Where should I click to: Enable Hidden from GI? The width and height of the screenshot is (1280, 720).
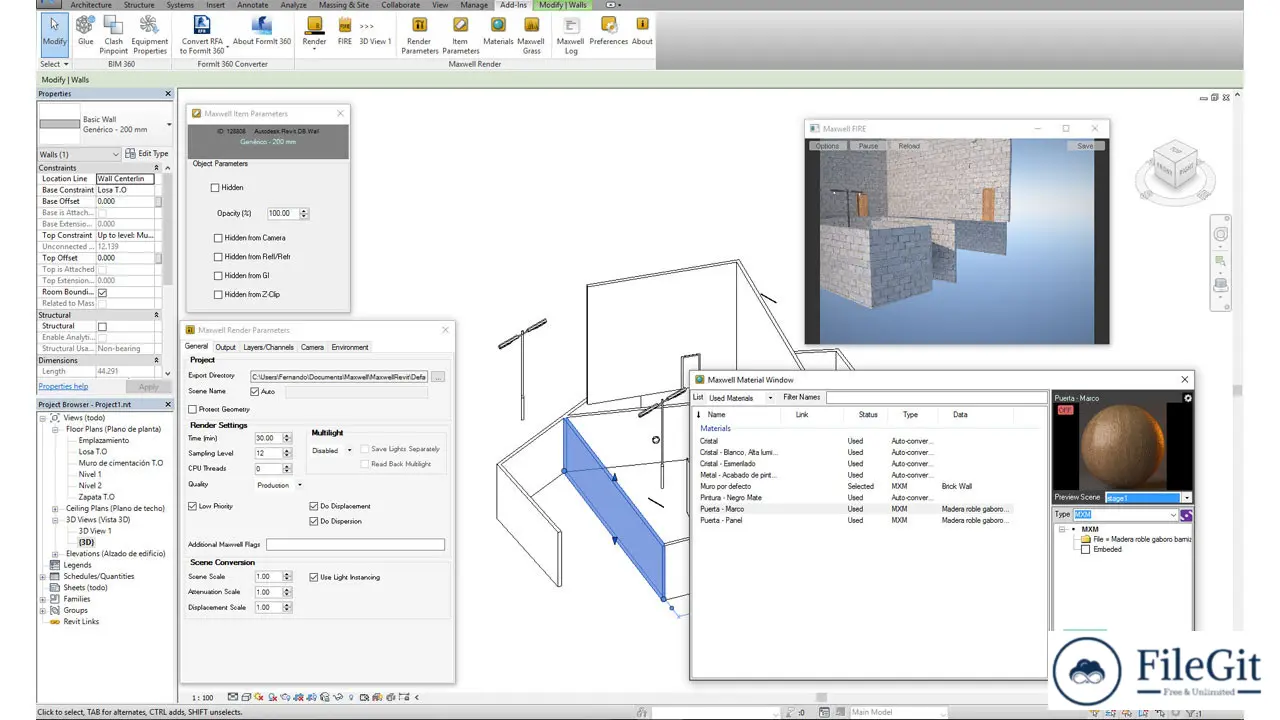click(218, 275)
